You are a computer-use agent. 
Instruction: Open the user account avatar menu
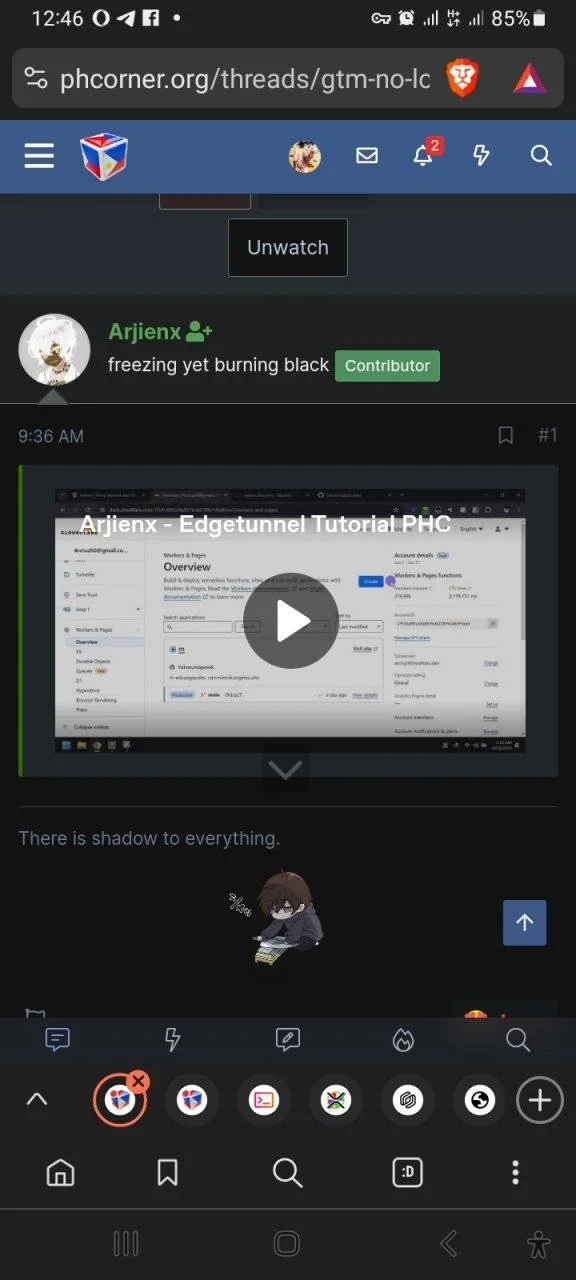(305, 156)
